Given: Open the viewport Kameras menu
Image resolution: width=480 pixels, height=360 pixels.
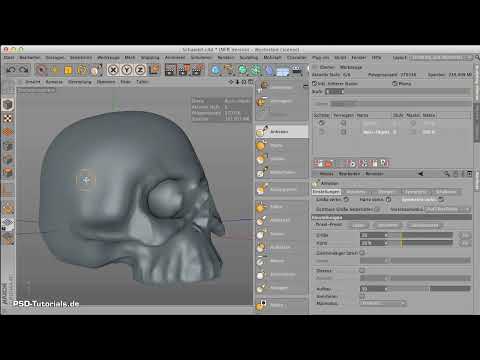Looking at the screenshot, I should (x=54, y=82).
